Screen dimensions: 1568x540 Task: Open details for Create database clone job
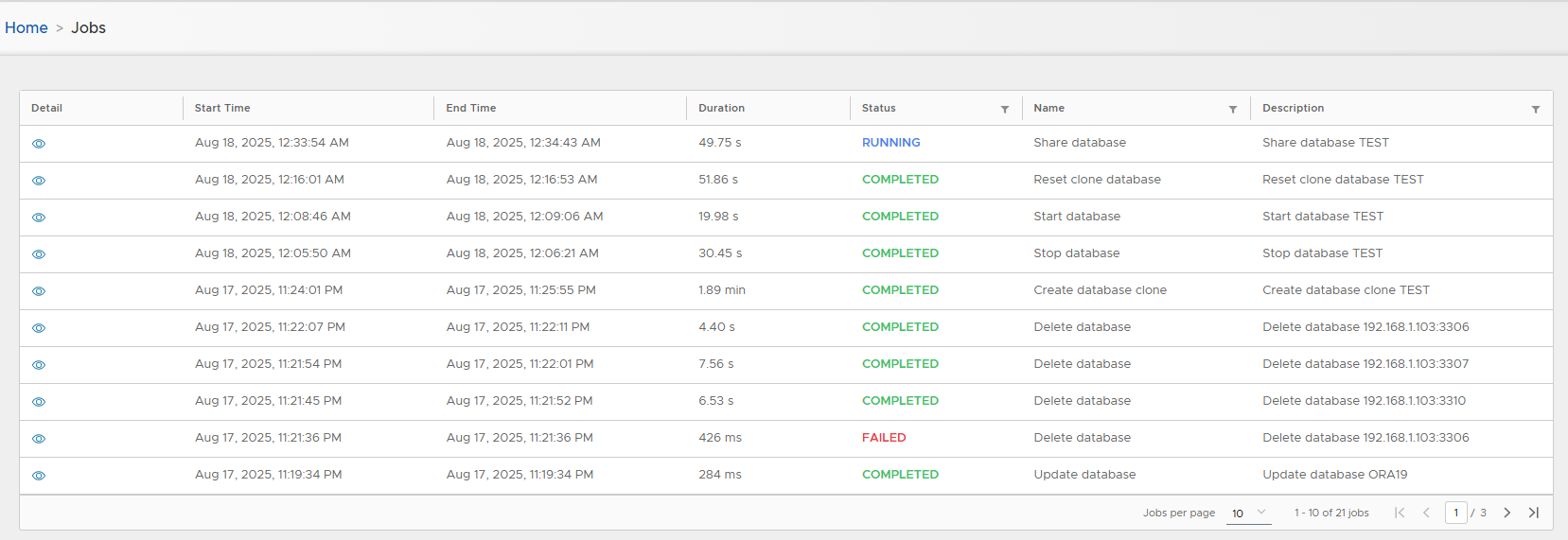point(39,291)
